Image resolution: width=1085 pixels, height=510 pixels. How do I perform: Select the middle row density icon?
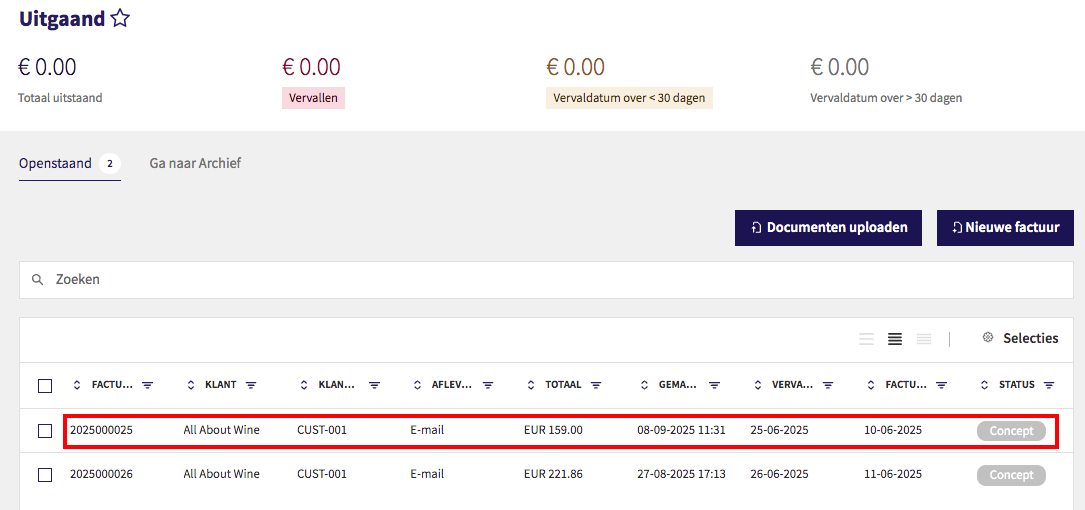coord(895,339)
